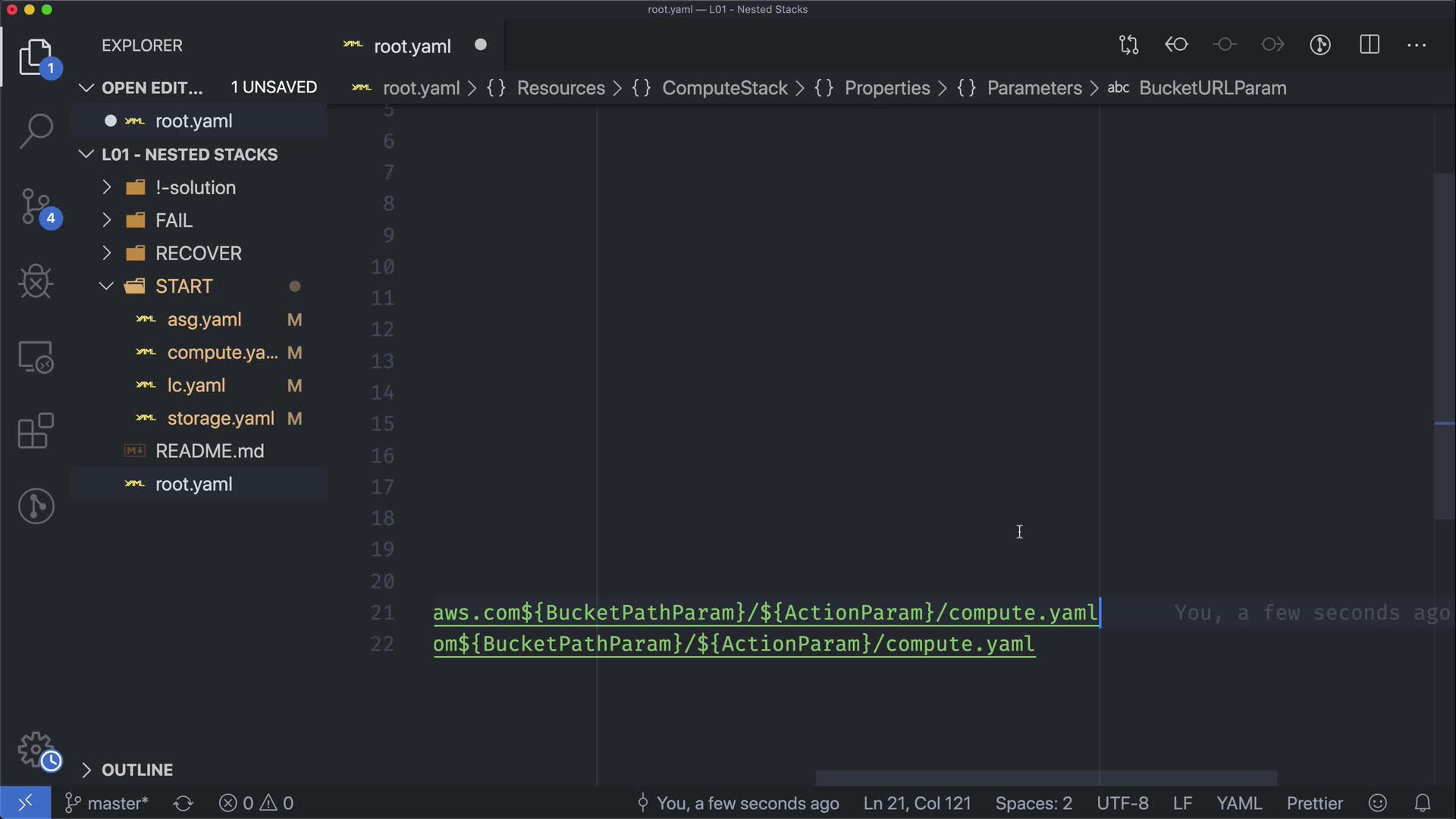The width and height of the screenshot is (1456, 819).
Task: Split the editor to the right
Action: coord(1369,45)
